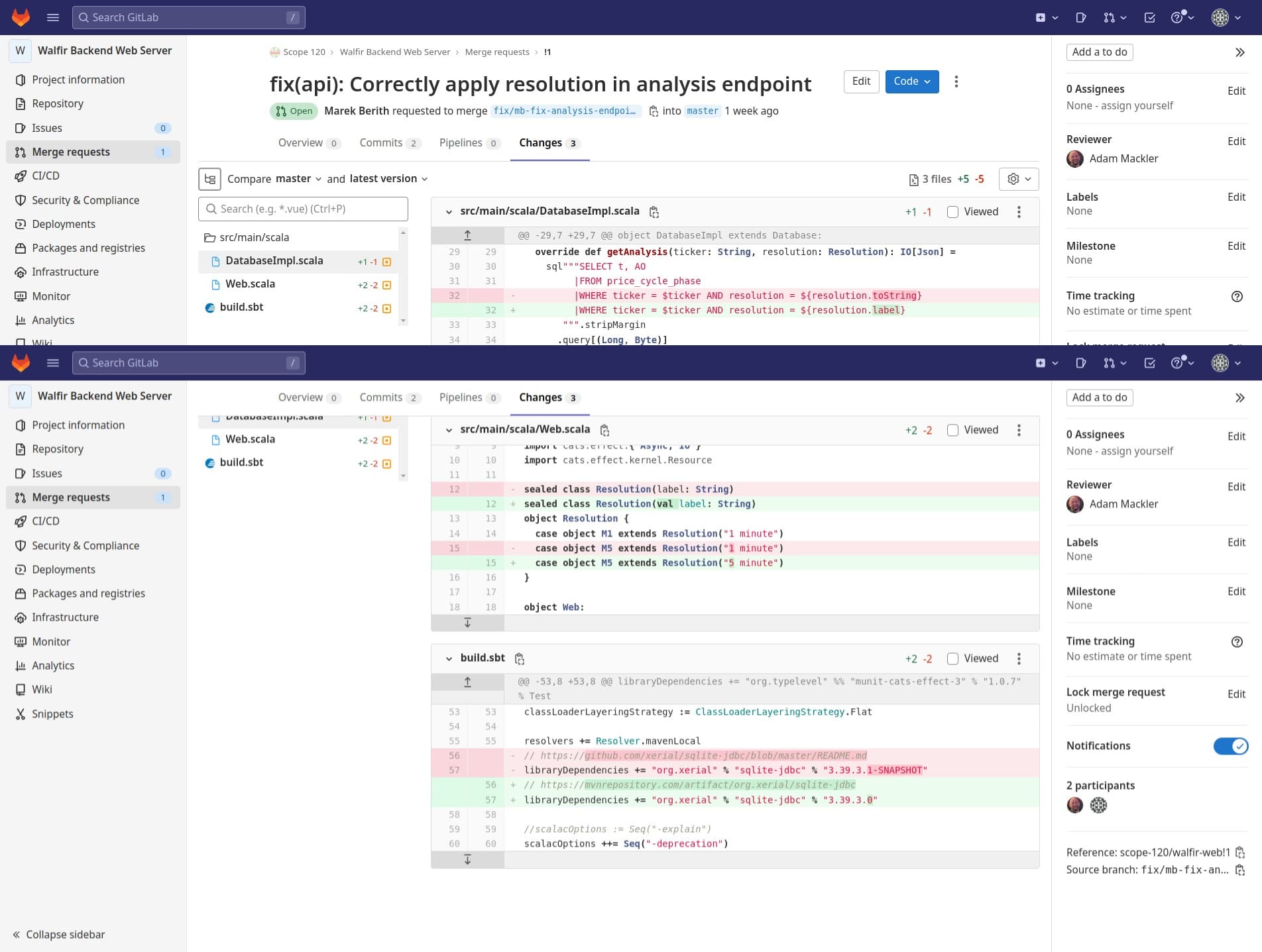Expand lines downward below Web.scala diff
This screenshot has height=952, width=1262.
click(467, 623)
